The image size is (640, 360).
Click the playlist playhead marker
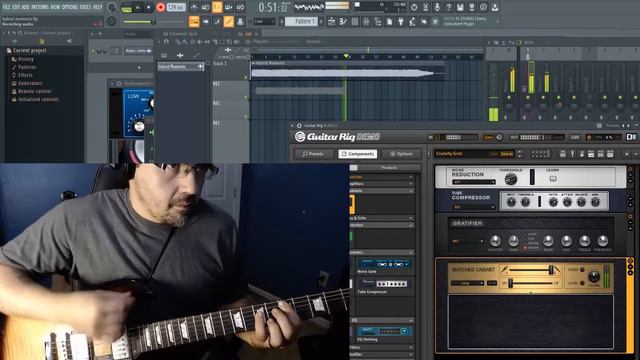(x=346, y=56)
